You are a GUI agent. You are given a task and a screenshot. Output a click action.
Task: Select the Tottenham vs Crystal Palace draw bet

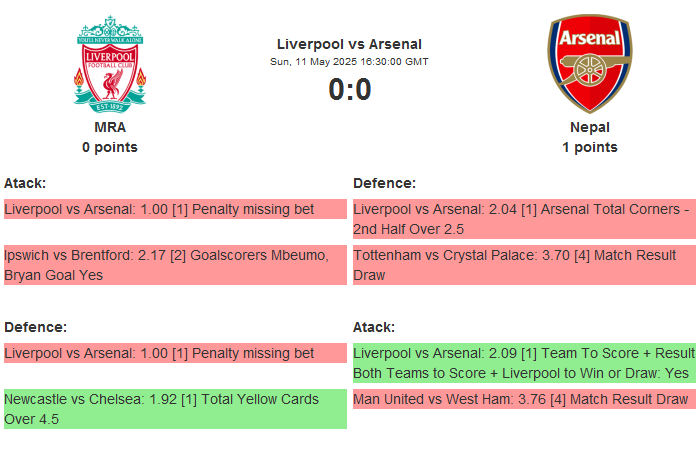[x=523, y=265]
